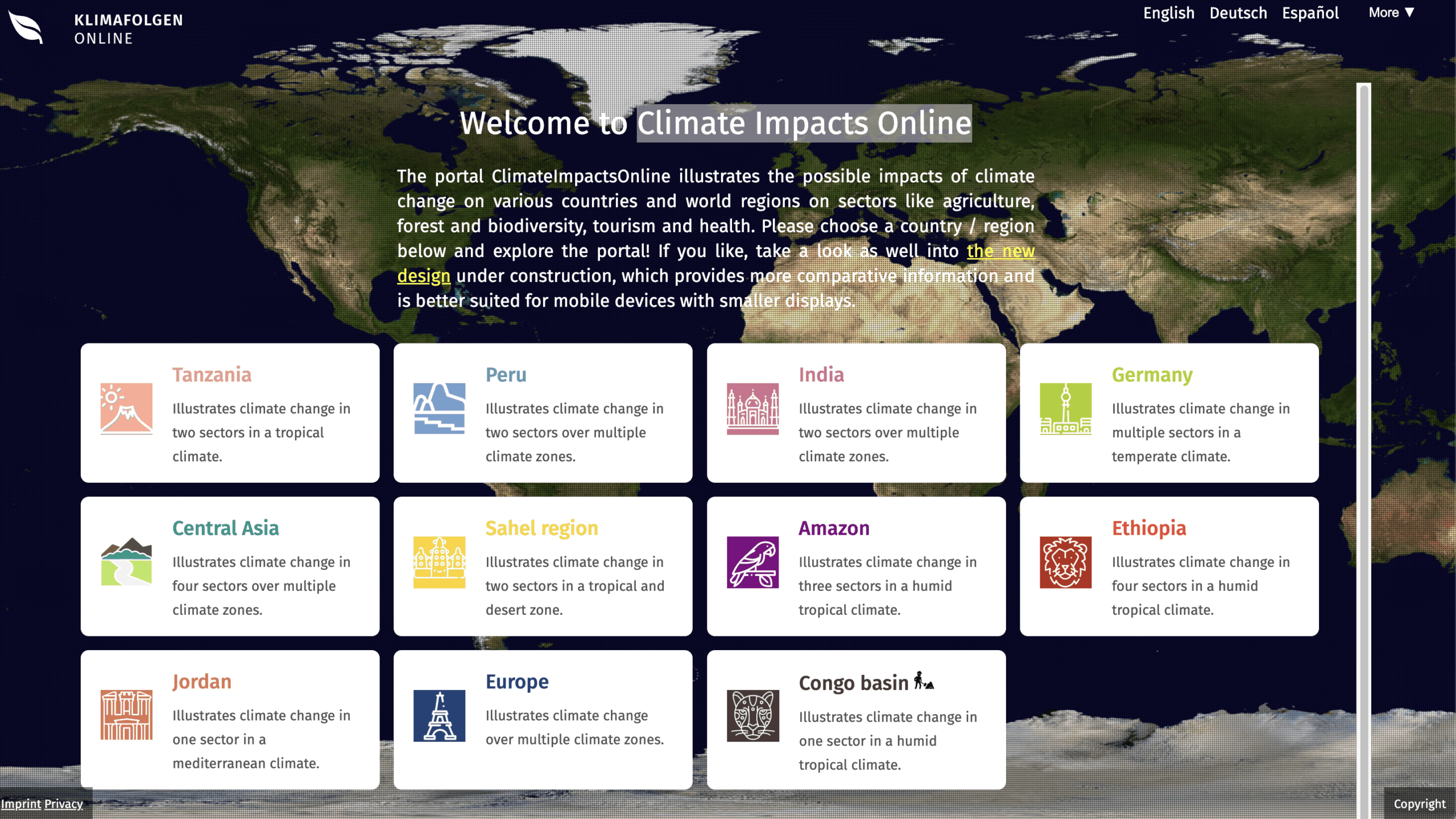Open the Imprint page

(x=21, y=804)
